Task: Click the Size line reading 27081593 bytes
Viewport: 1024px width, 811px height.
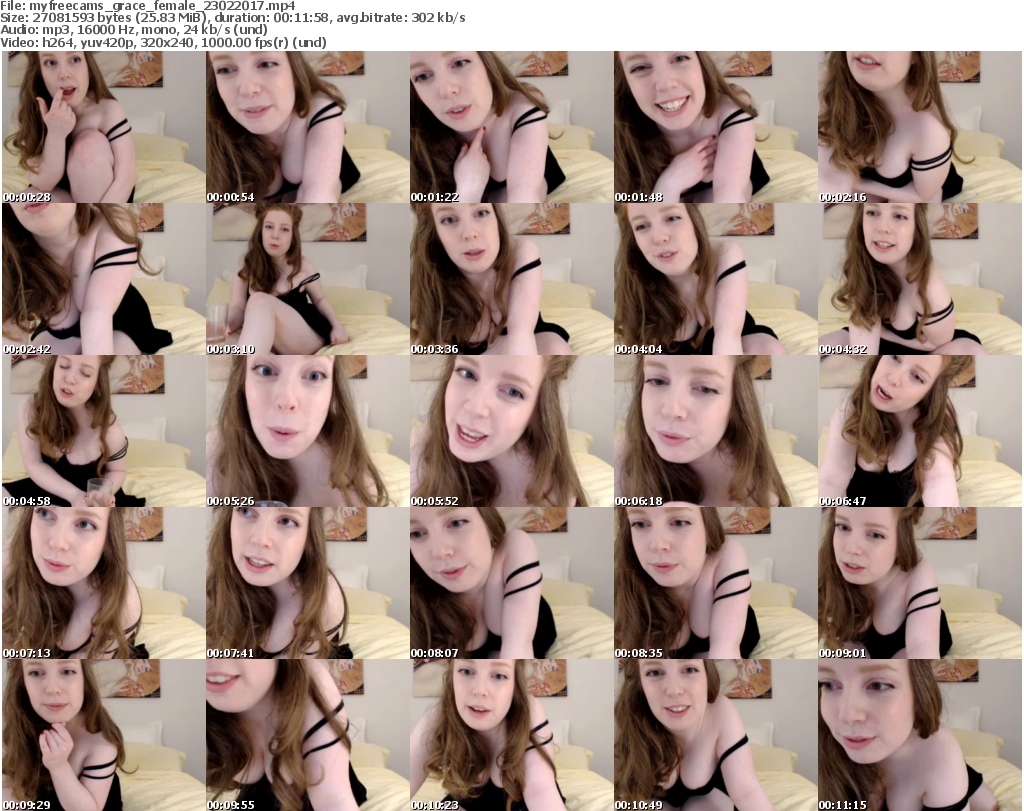Action: (x=233, y=18)
